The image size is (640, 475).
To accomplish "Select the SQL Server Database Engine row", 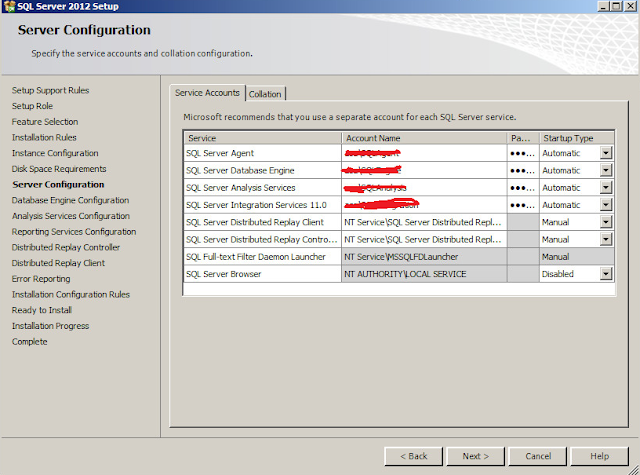I will coord(263,170).
